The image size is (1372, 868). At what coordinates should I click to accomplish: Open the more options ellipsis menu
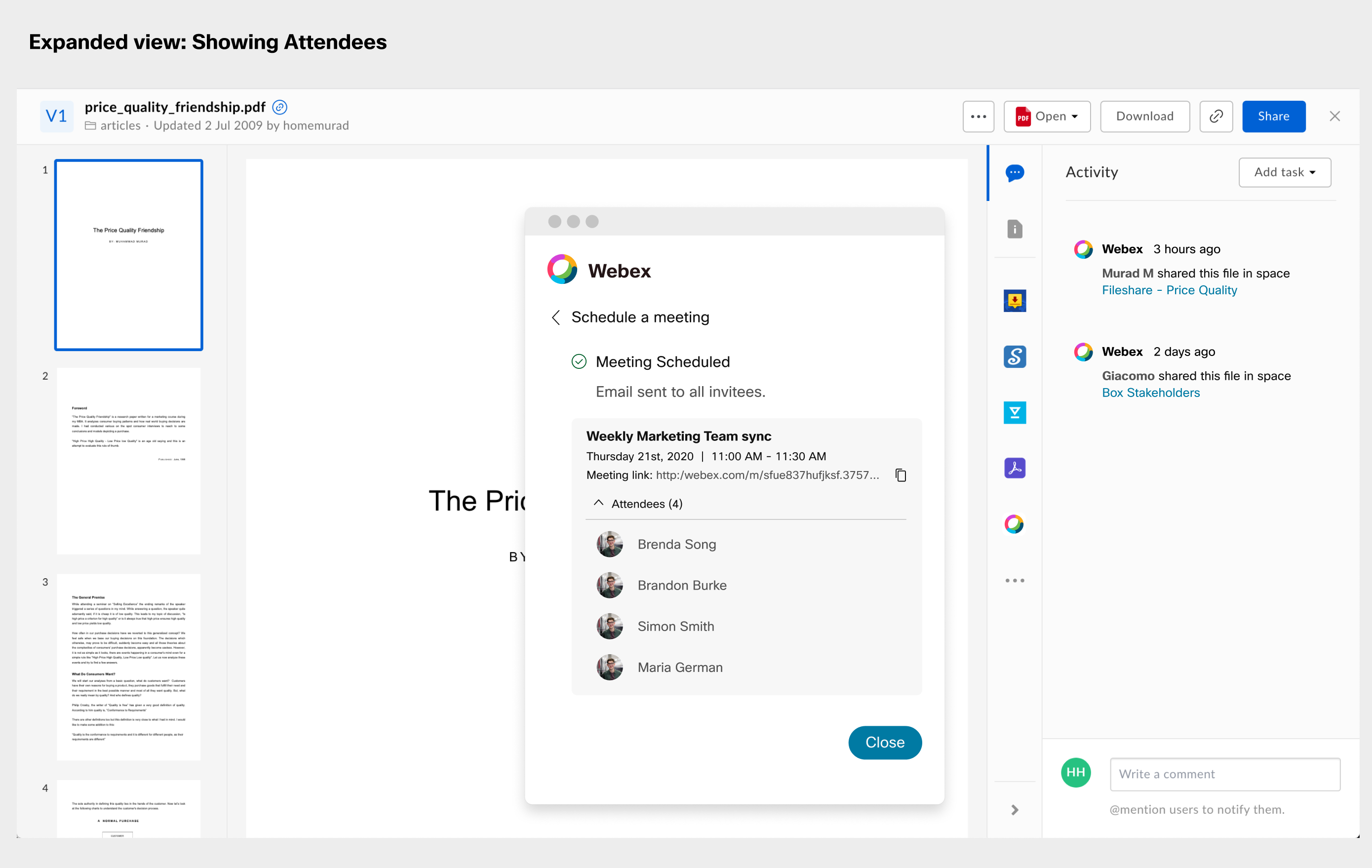(979, 116)
